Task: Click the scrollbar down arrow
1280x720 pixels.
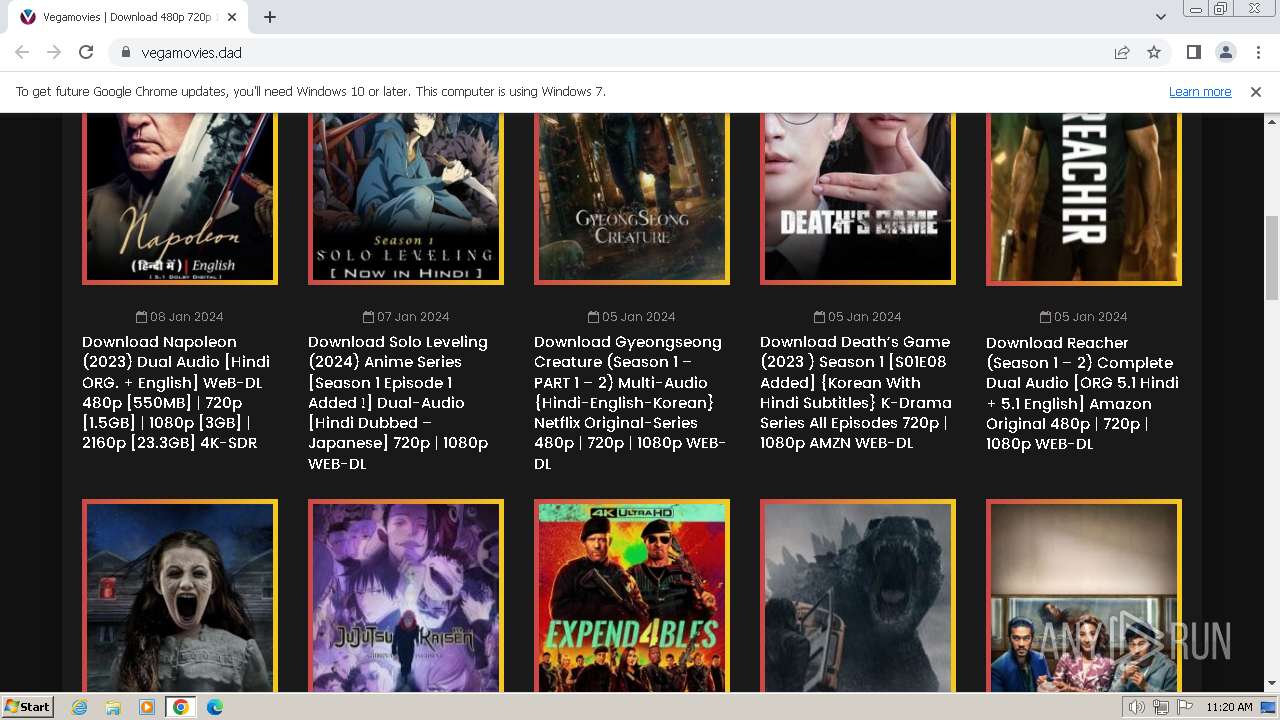Action: click(x=1271, y=684)
